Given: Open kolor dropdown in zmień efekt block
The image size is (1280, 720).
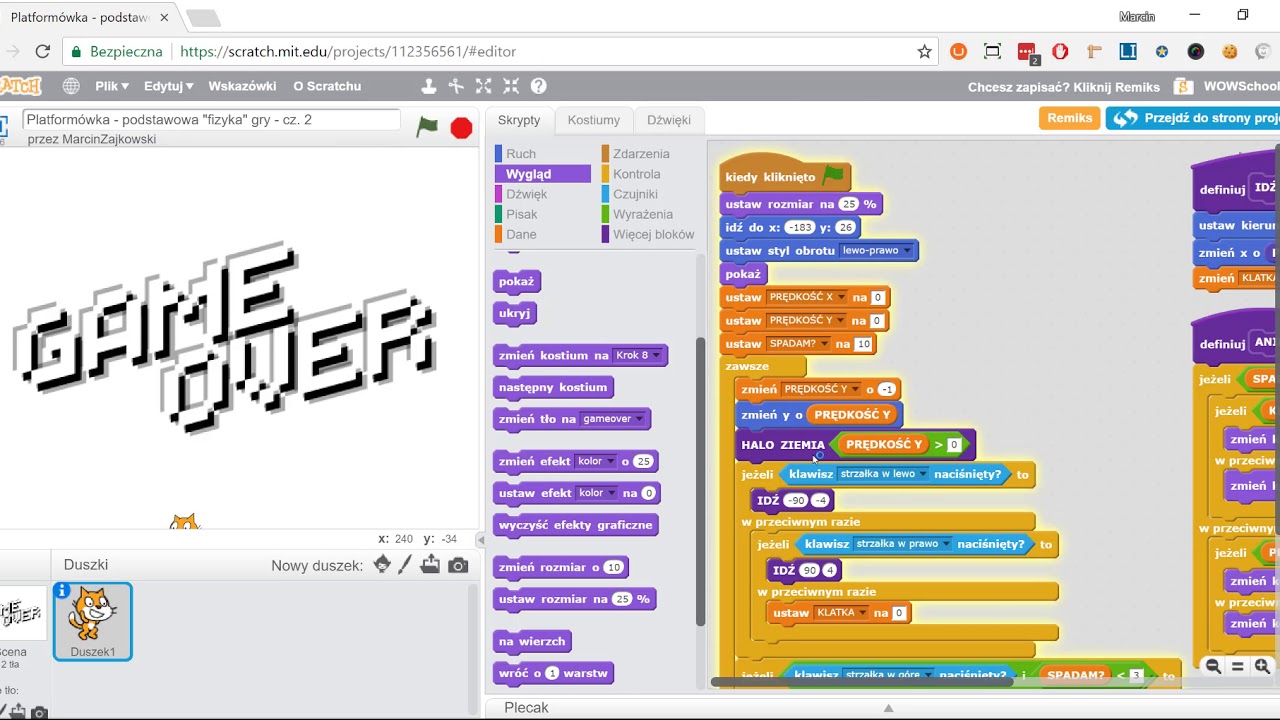Looking at the screenshot, I should click(596, 461).
